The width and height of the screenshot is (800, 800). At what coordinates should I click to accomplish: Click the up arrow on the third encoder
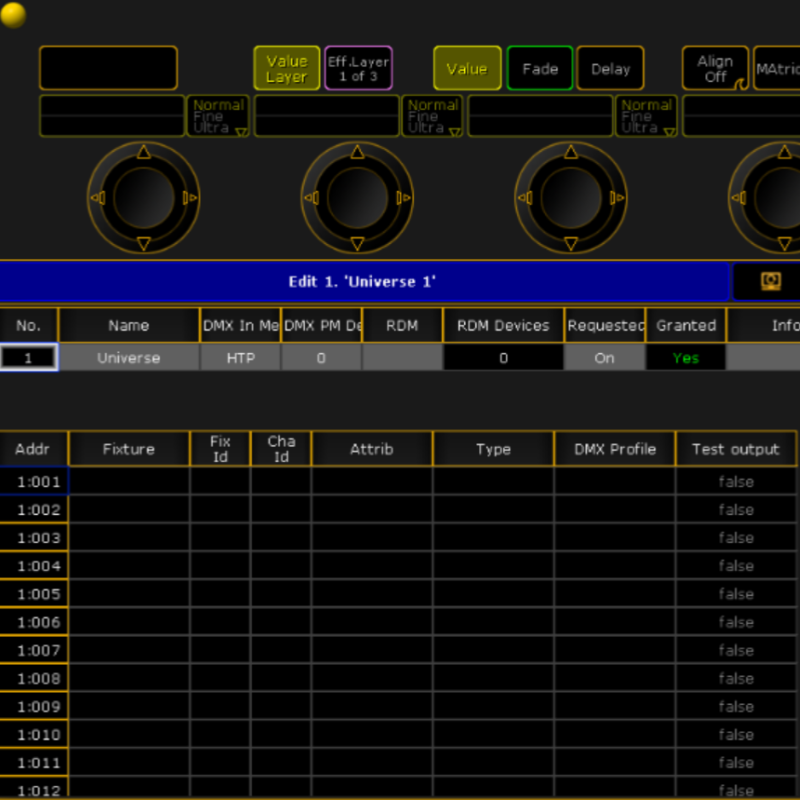tap(570, 152)
